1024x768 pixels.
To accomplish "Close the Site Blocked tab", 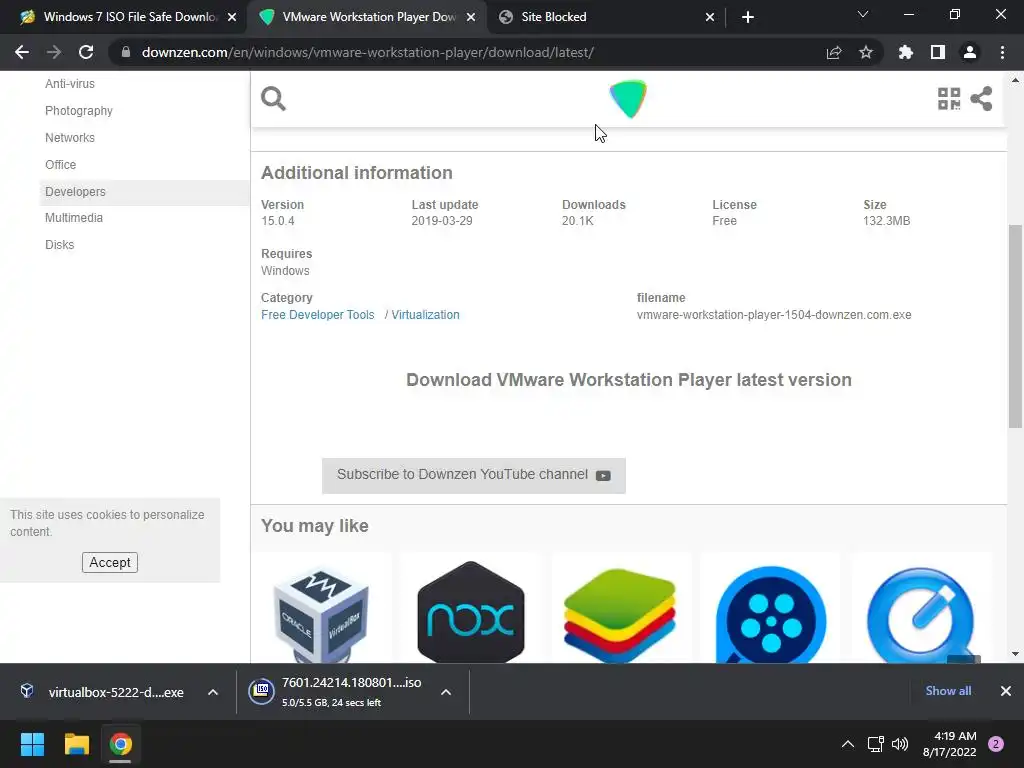I will (710, 17).
